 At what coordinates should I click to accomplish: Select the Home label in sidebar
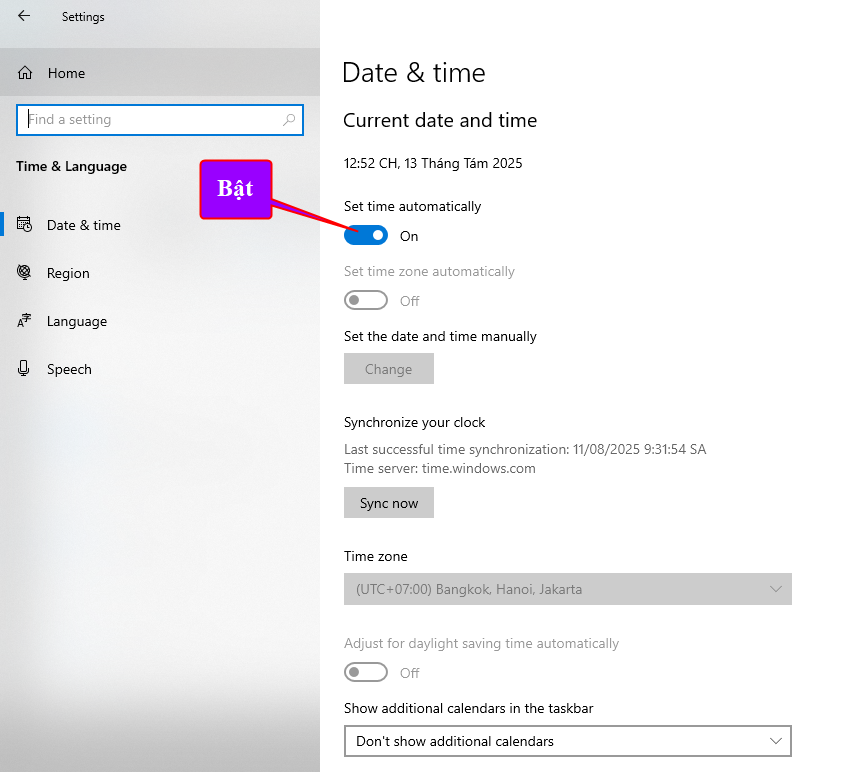point(66,73)
